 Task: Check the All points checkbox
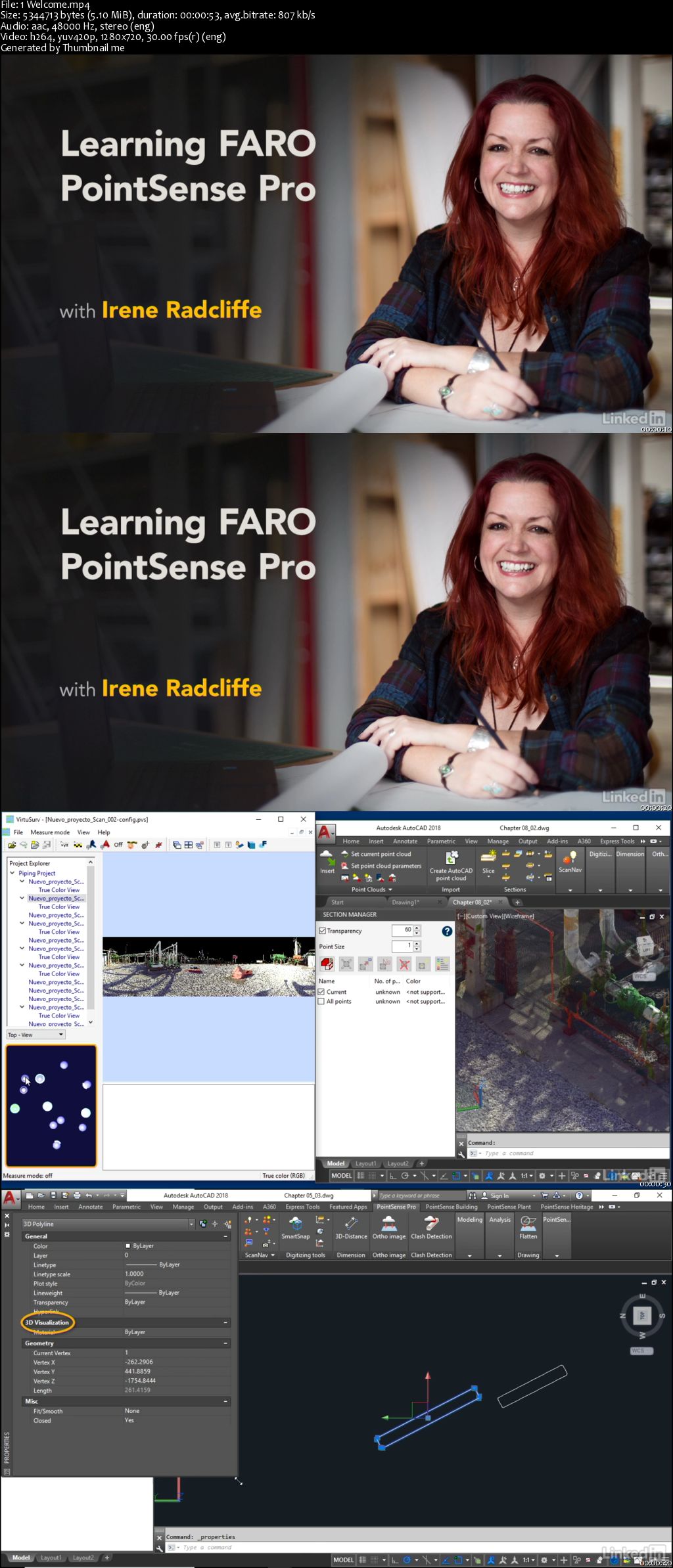[321, 1001]
